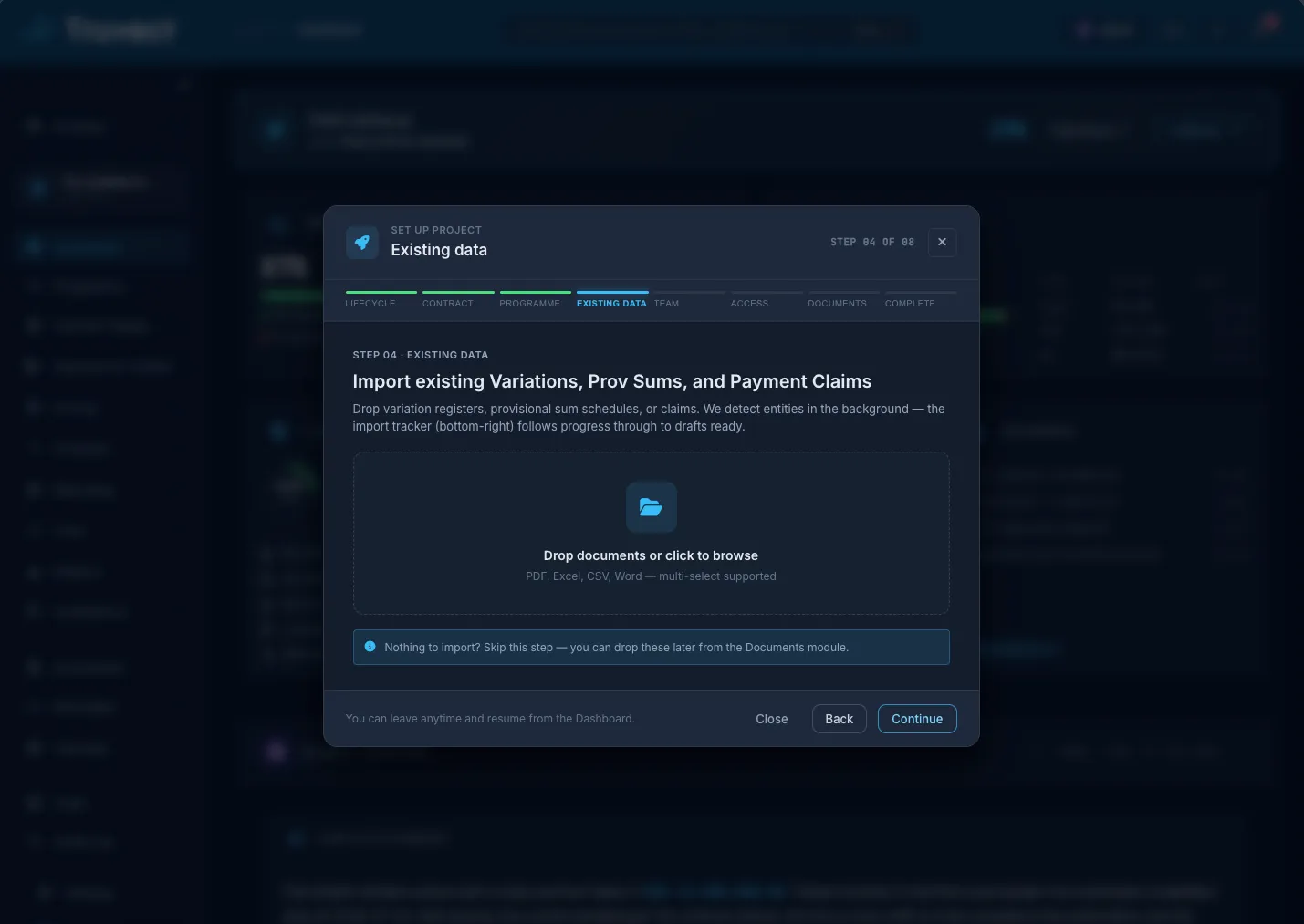Click the 'STEP 04 · EXISTING DATA' label
The image size is (1304, 924).
point(421,355)
